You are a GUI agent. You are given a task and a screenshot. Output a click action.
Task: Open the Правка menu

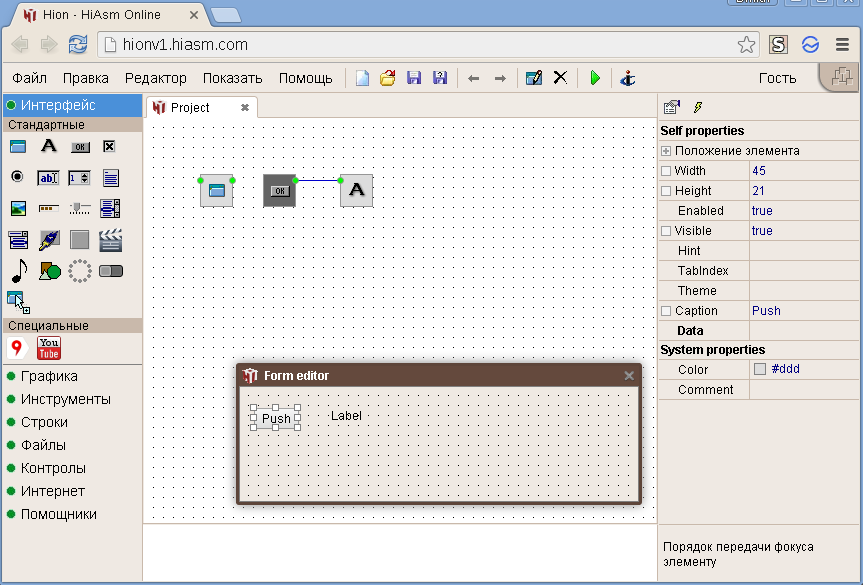pos(86,78)
